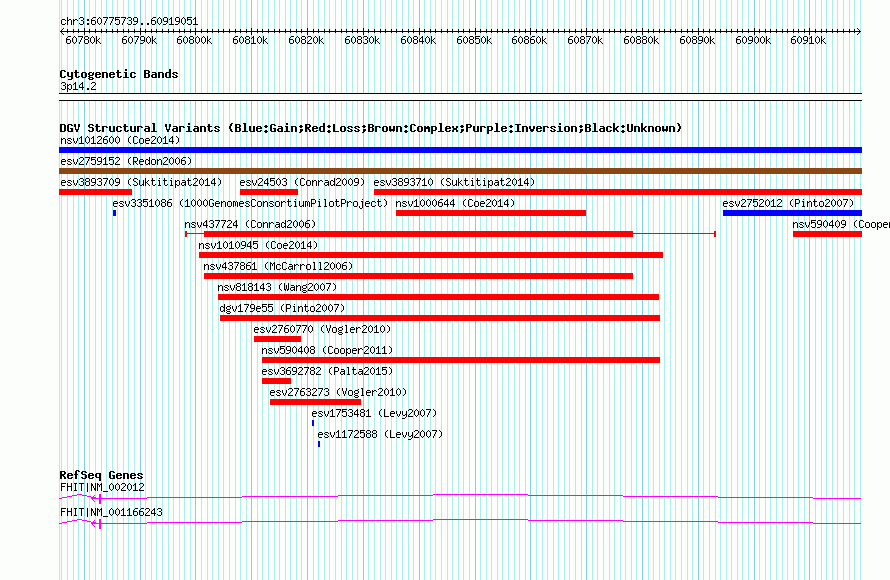Open the nsv1012600 (Coe2014) label
890x580 pixels.
coord(120,140)
